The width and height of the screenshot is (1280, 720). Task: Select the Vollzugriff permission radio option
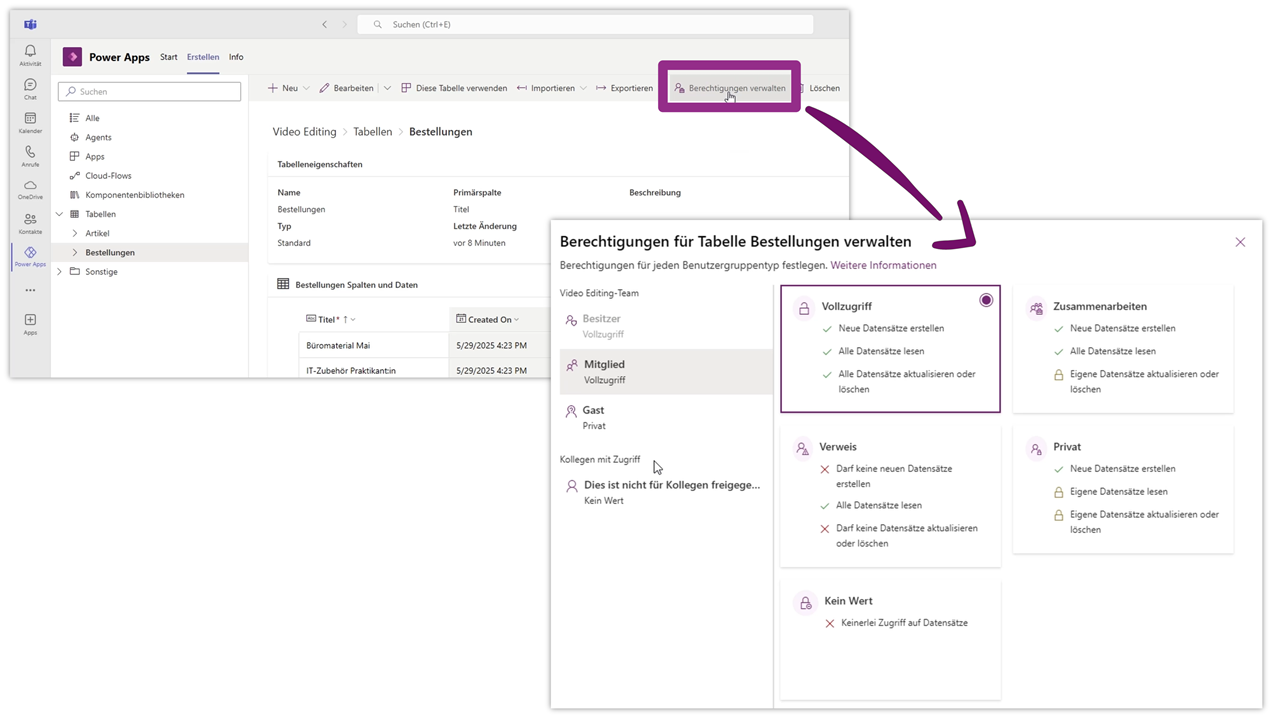[x=986, y=300]
